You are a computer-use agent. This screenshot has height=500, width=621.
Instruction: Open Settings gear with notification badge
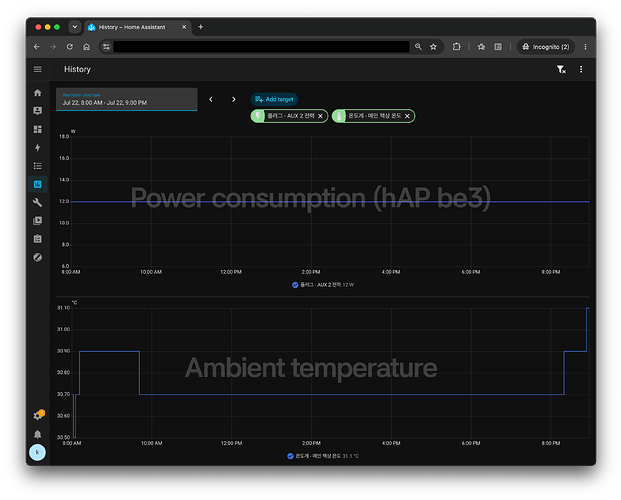pyautogui.click(x=38, y=415)
